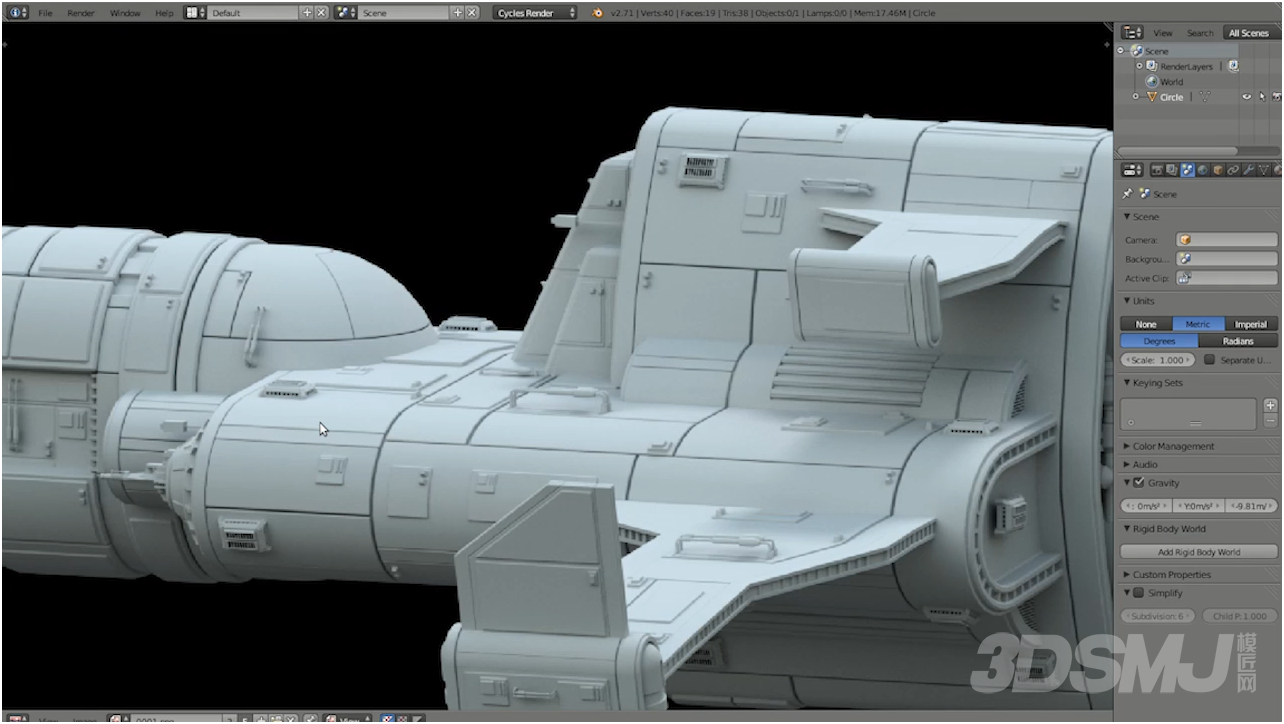Open the World properties tab icon
This screenshot has width=1284, height=724.
tap(1202, 170)
